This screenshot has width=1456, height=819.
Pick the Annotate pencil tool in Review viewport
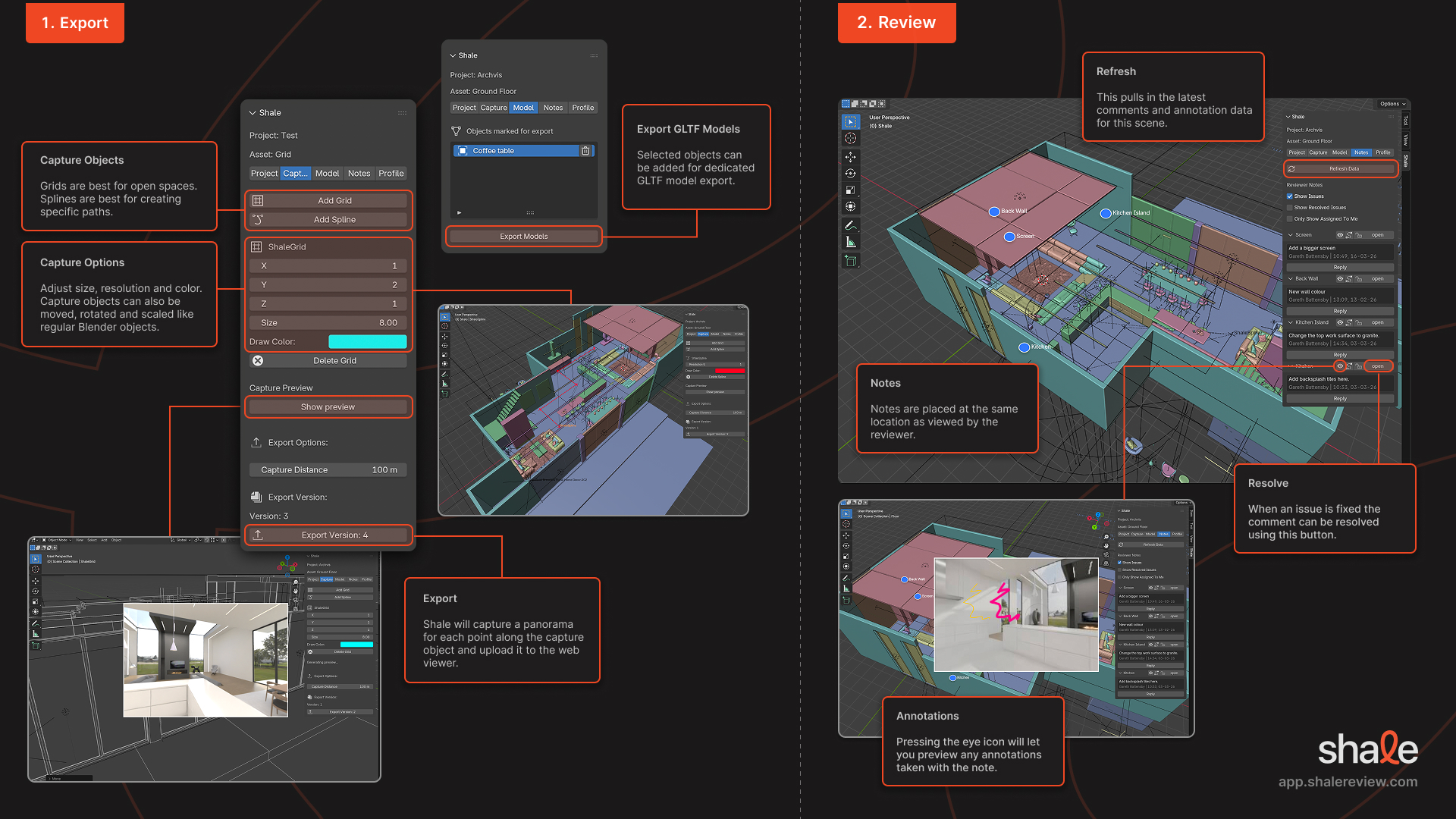(x=850, y=225)
